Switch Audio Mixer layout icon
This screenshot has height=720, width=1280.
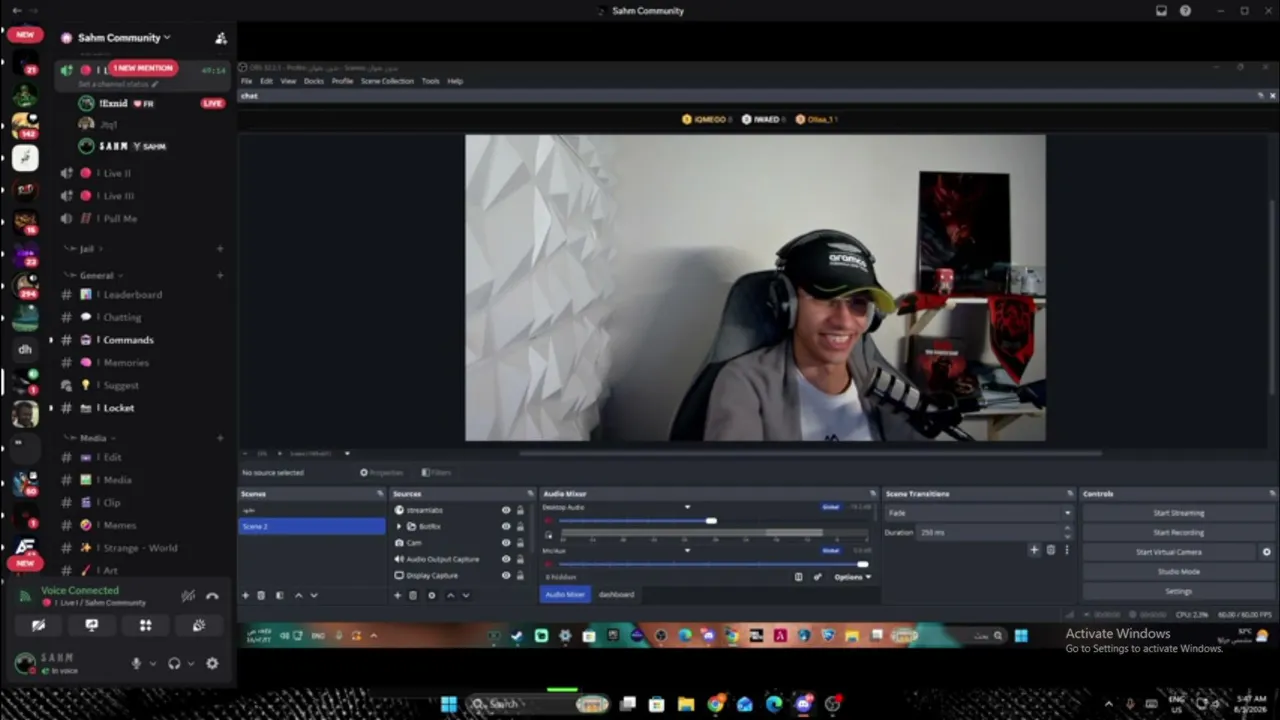click(x=798, y=577)
